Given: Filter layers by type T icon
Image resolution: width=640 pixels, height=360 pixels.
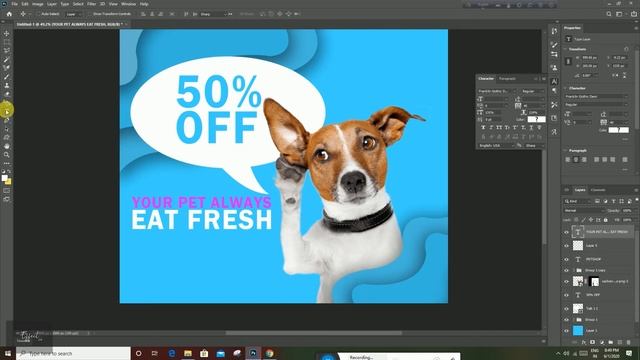Looking at the screenshot, I should [613, 201].
